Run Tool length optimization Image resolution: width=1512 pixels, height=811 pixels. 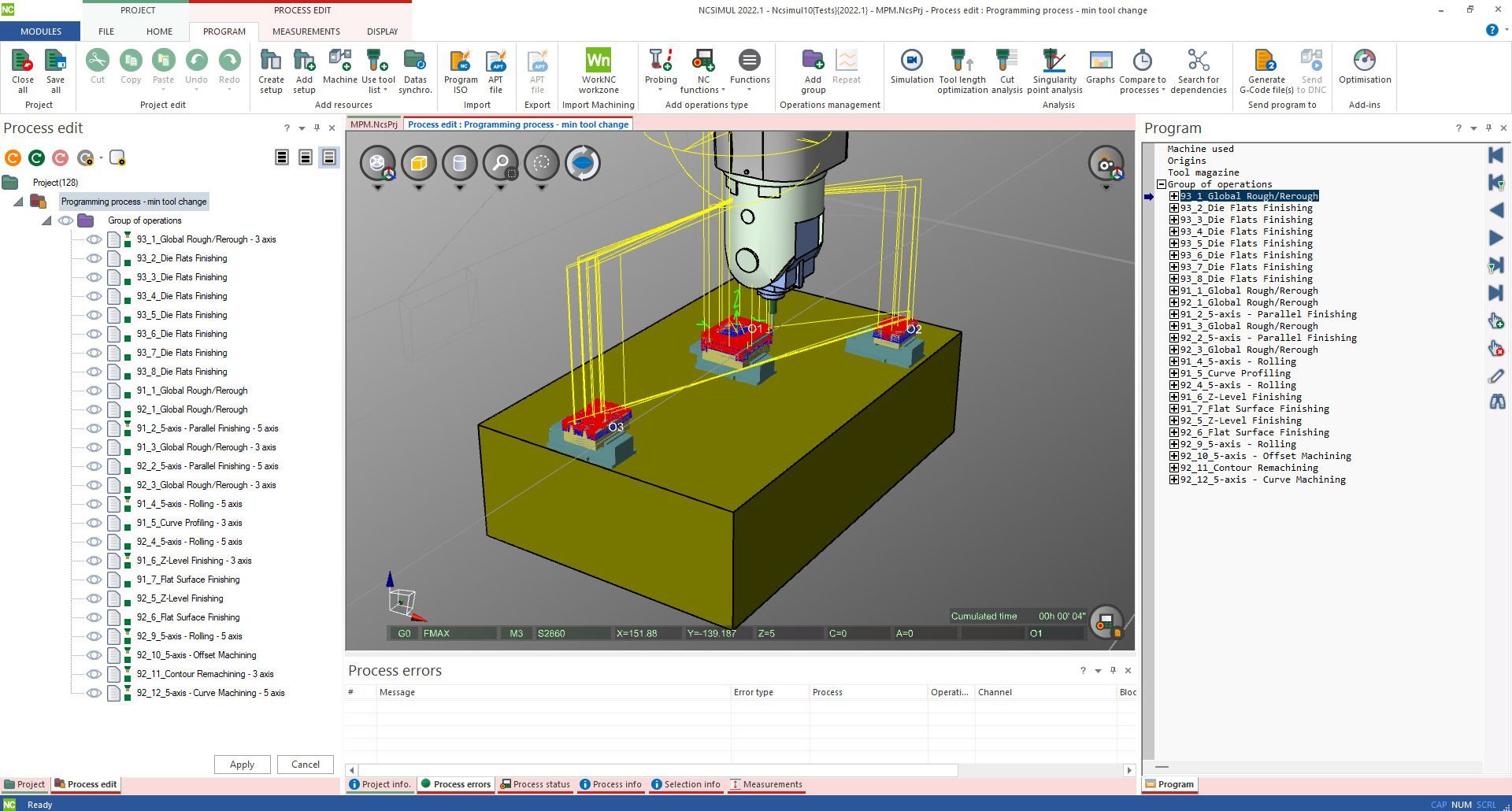coord(962,71)
